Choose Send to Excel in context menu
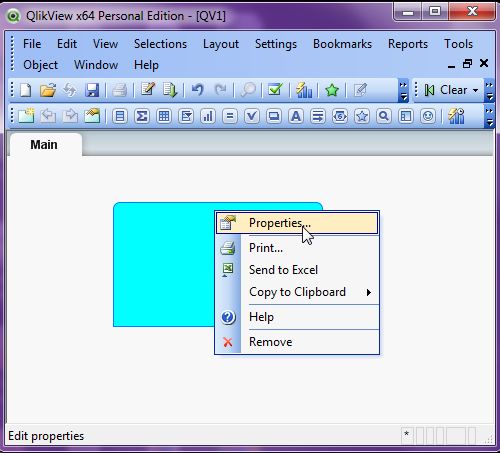 click(297, 270)
